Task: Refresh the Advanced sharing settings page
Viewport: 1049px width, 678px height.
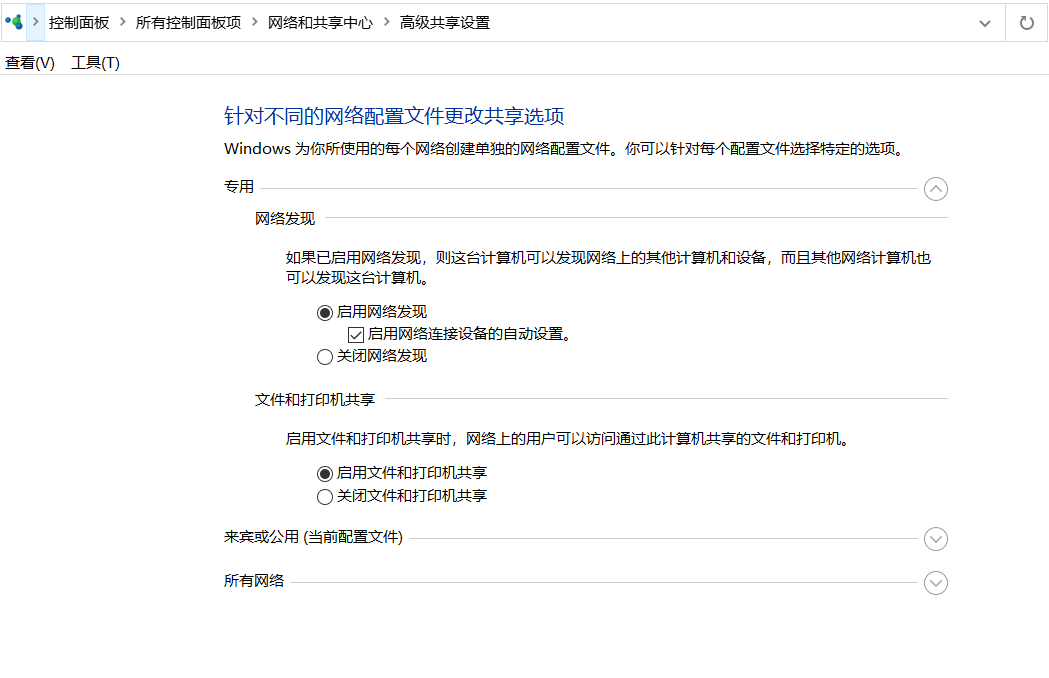Action: pyautogui.click(x=1026, y=22)
